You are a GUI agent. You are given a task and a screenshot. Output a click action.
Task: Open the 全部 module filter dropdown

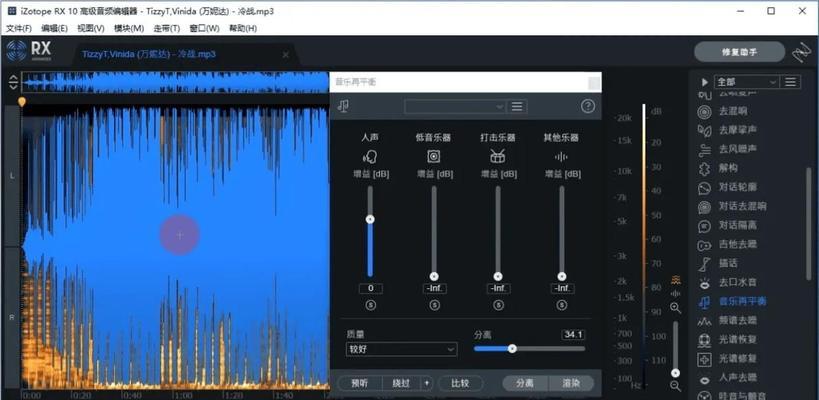(x=746, y=82)
